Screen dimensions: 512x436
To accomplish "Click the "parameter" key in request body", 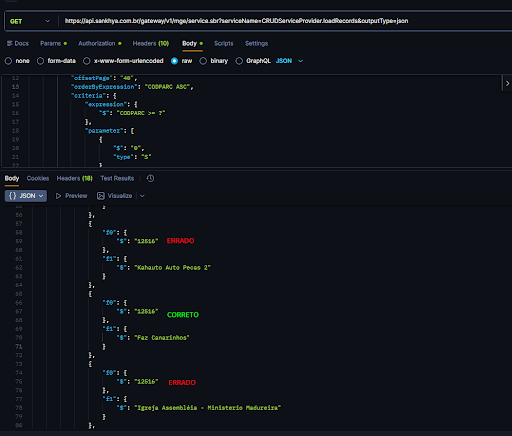I will pos(104,131).
